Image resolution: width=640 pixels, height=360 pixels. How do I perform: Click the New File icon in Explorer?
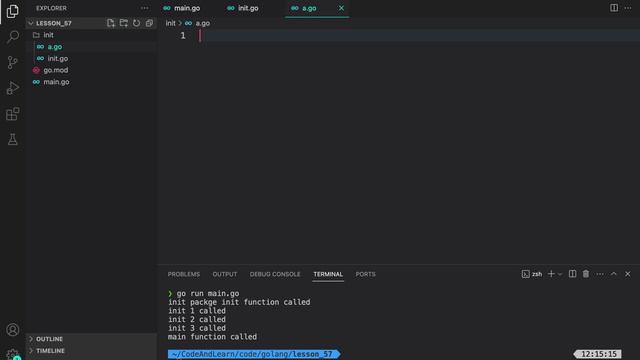tap(111, 23)
